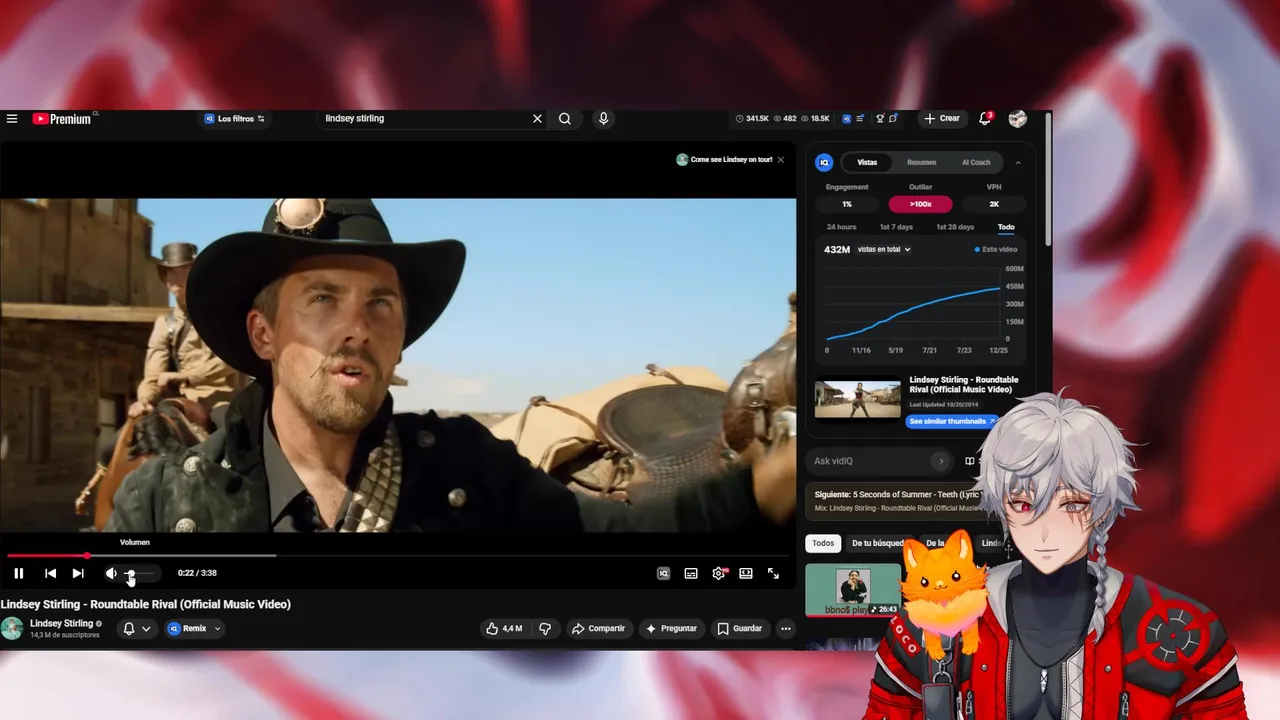Switch to the Resumen tab

click(x=921, y=162)
